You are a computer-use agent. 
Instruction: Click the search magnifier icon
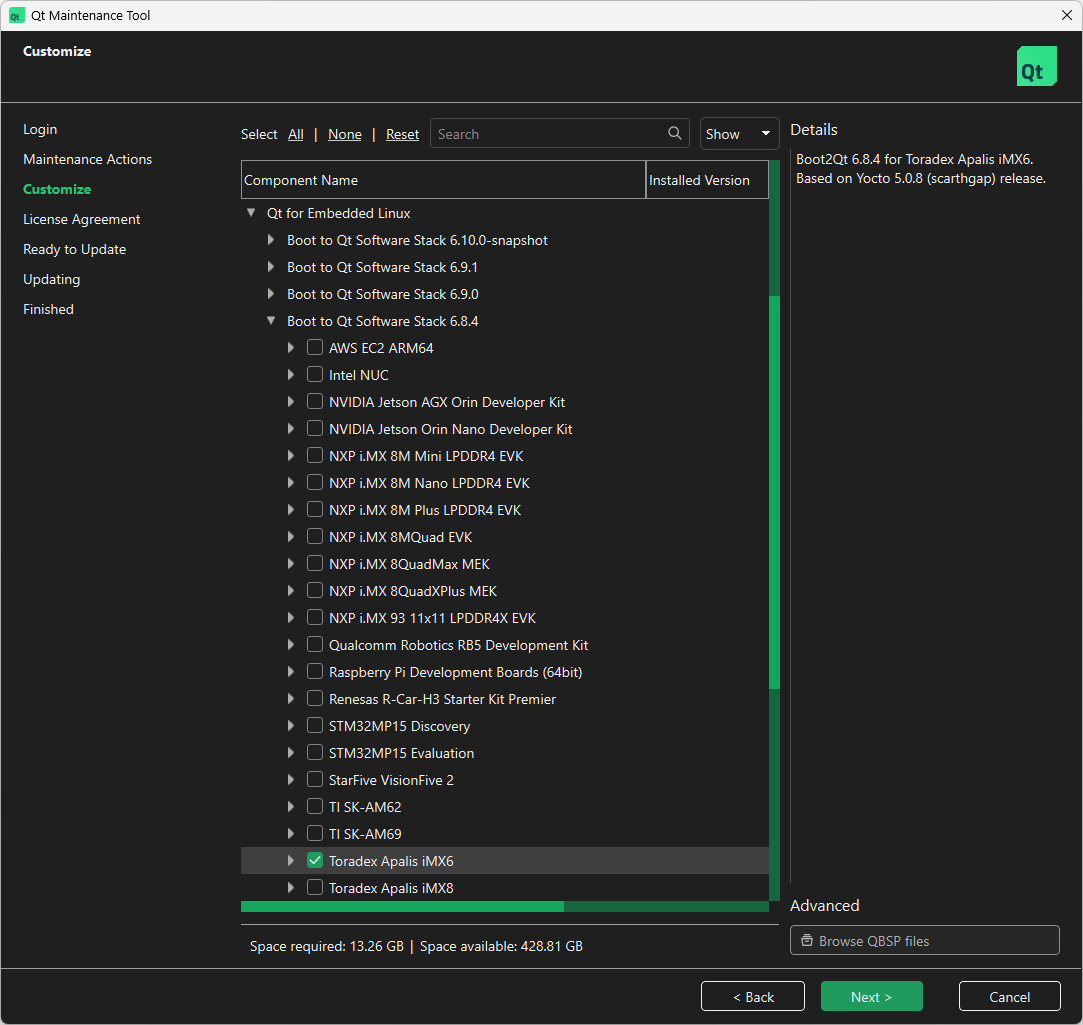676,134
